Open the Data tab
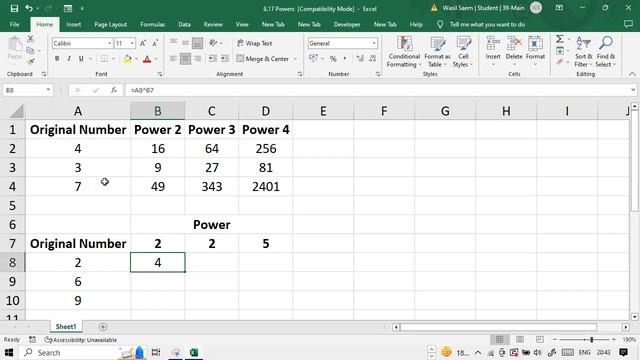 coord(184,24)
